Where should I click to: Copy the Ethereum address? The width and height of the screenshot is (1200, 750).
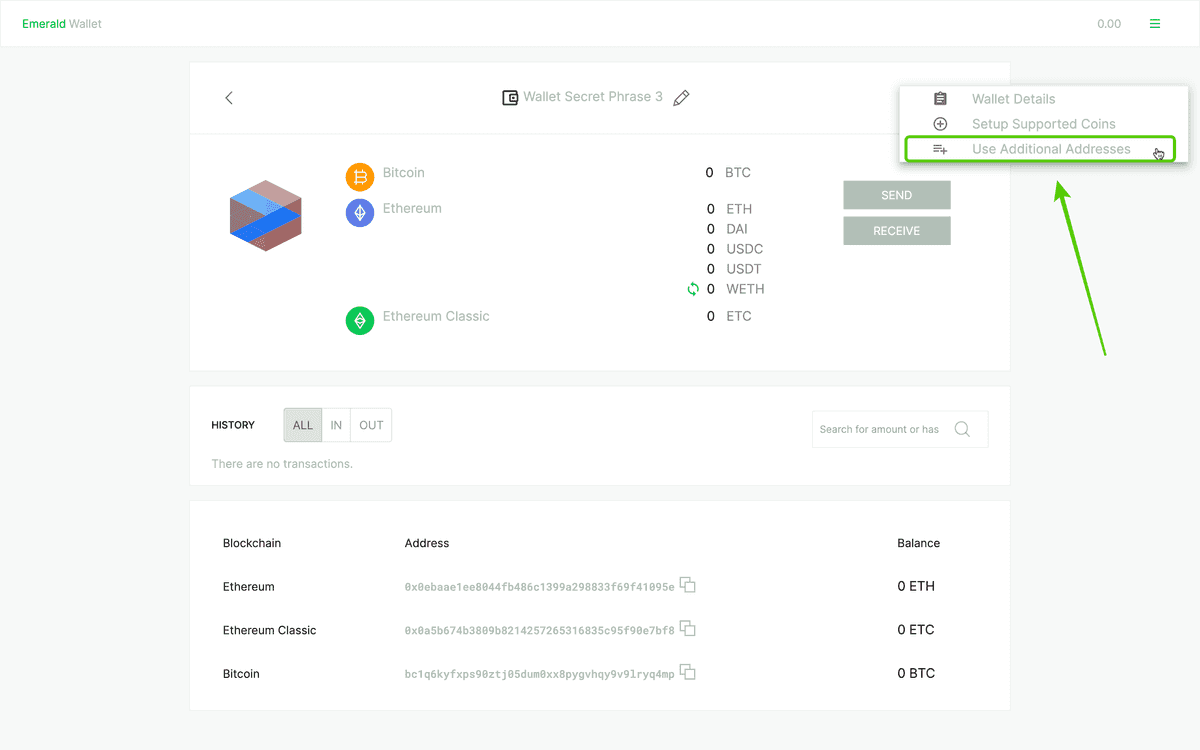[x=687, y=585]
